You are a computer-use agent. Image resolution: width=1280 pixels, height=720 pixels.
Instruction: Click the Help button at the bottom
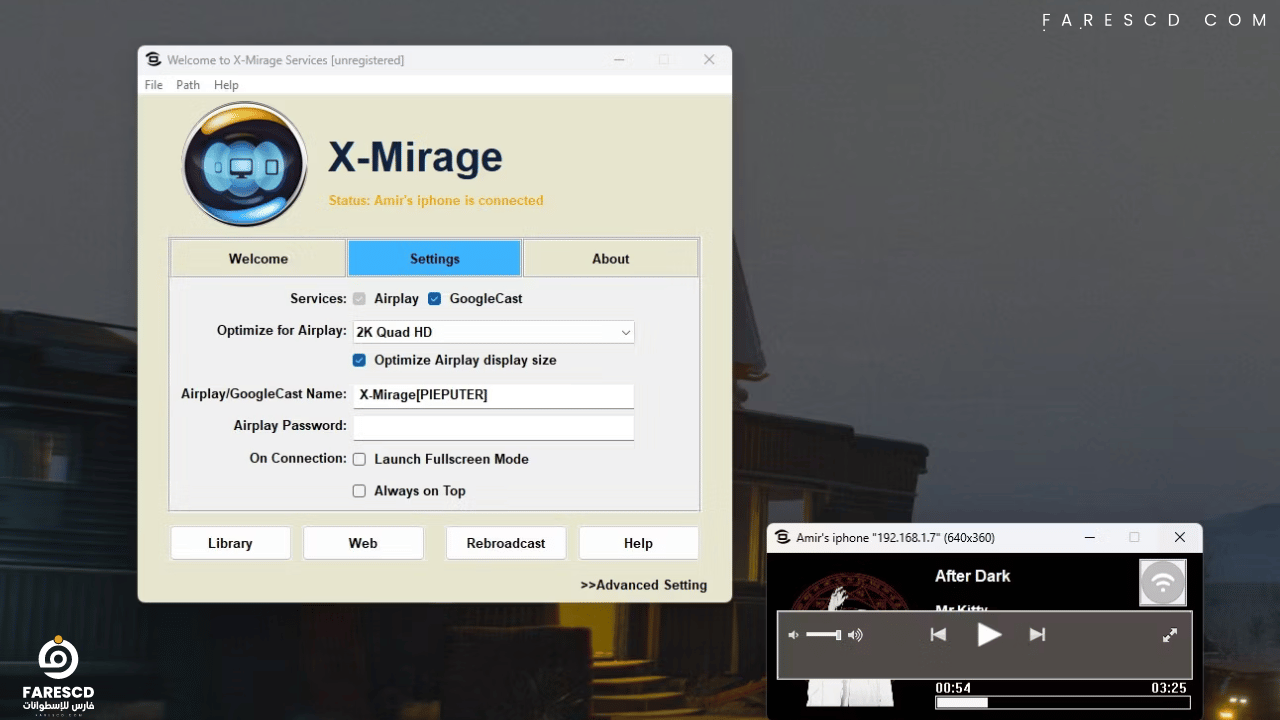[638, 543]
